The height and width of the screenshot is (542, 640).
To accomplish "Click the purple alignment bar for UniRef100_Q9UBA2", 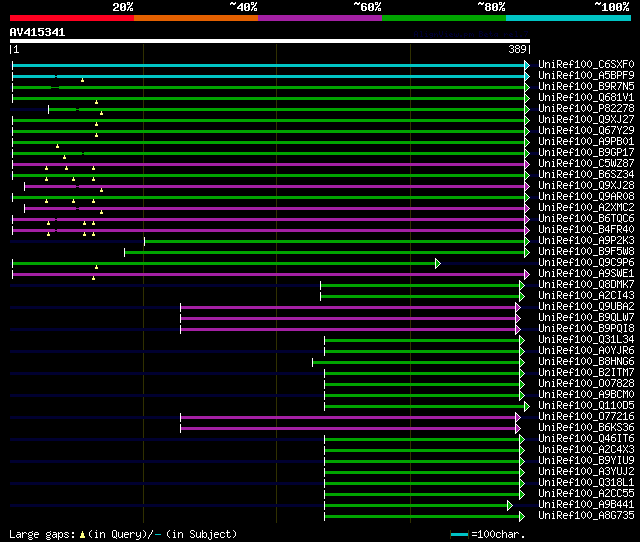I will tap(348, 308).
